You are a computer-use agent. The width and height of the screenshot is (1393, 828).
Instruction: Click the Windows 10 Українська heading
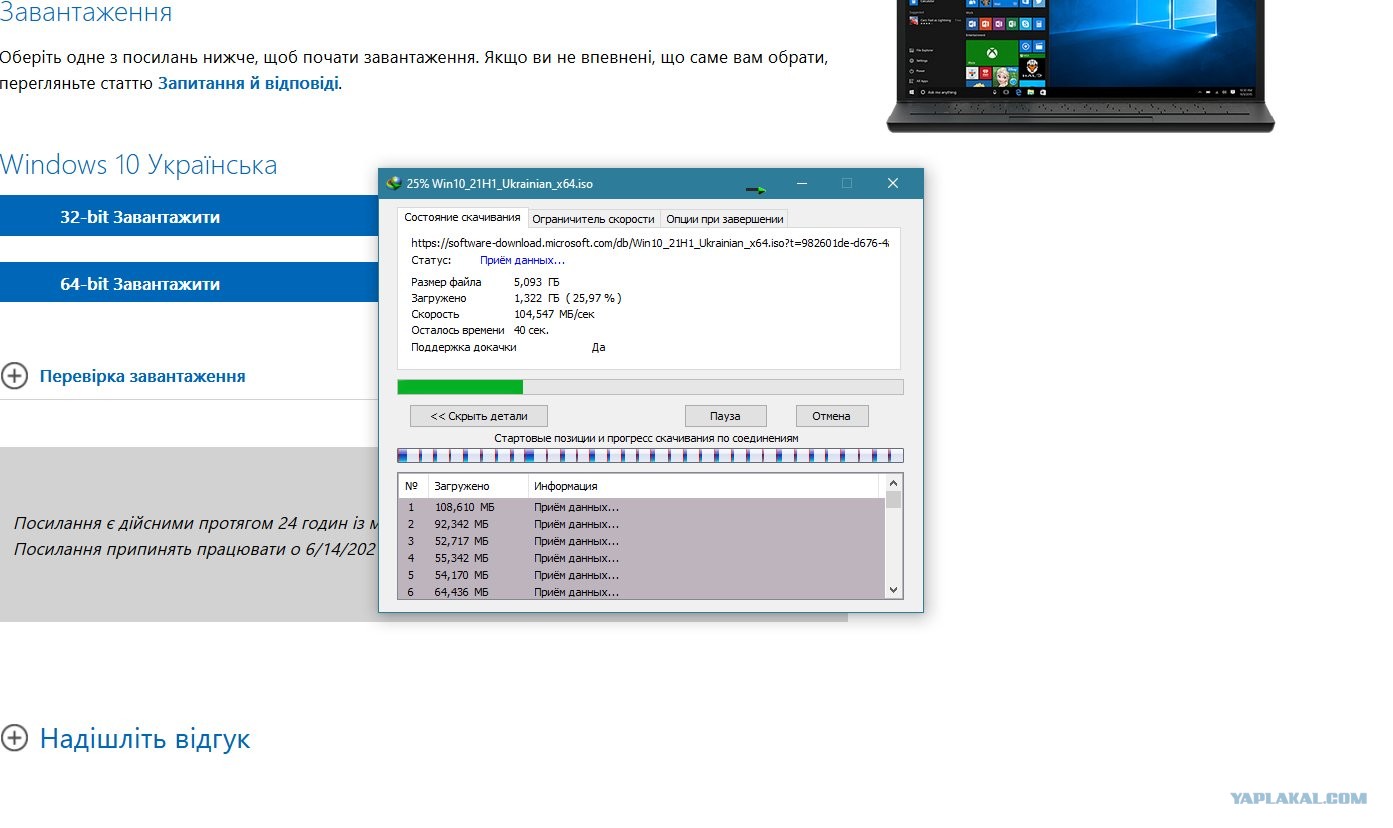coord(139,165)
